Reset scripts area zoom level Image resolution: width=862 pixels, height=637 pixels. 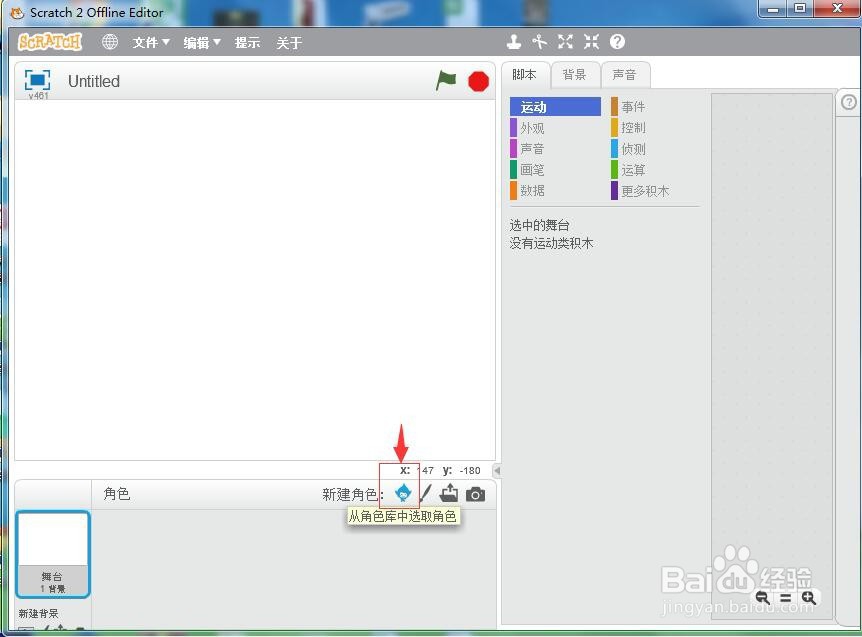pos(786,598)
